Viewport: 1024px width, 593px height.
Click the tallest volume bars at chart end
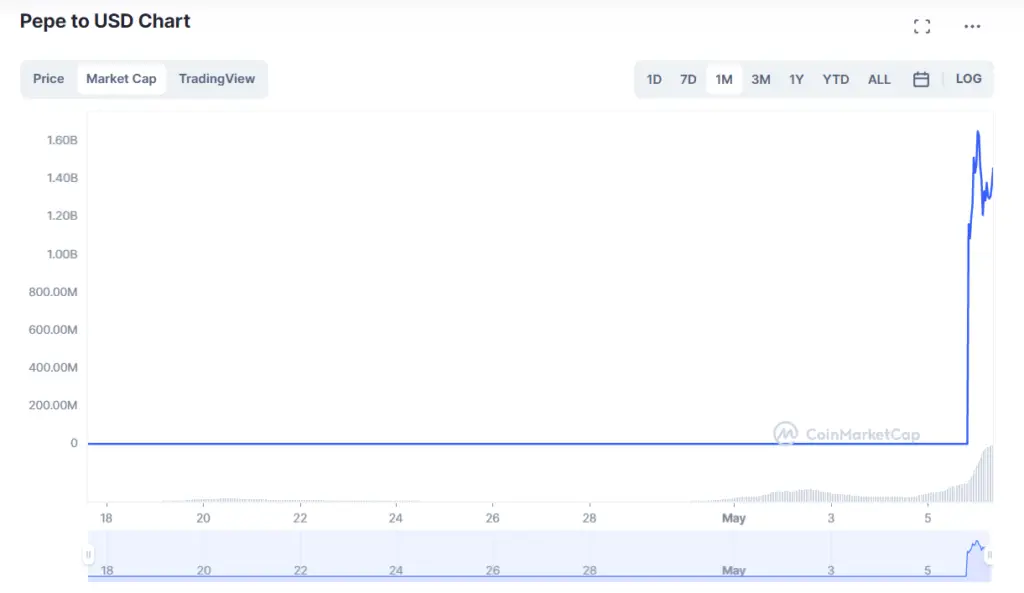click(989, 473)
